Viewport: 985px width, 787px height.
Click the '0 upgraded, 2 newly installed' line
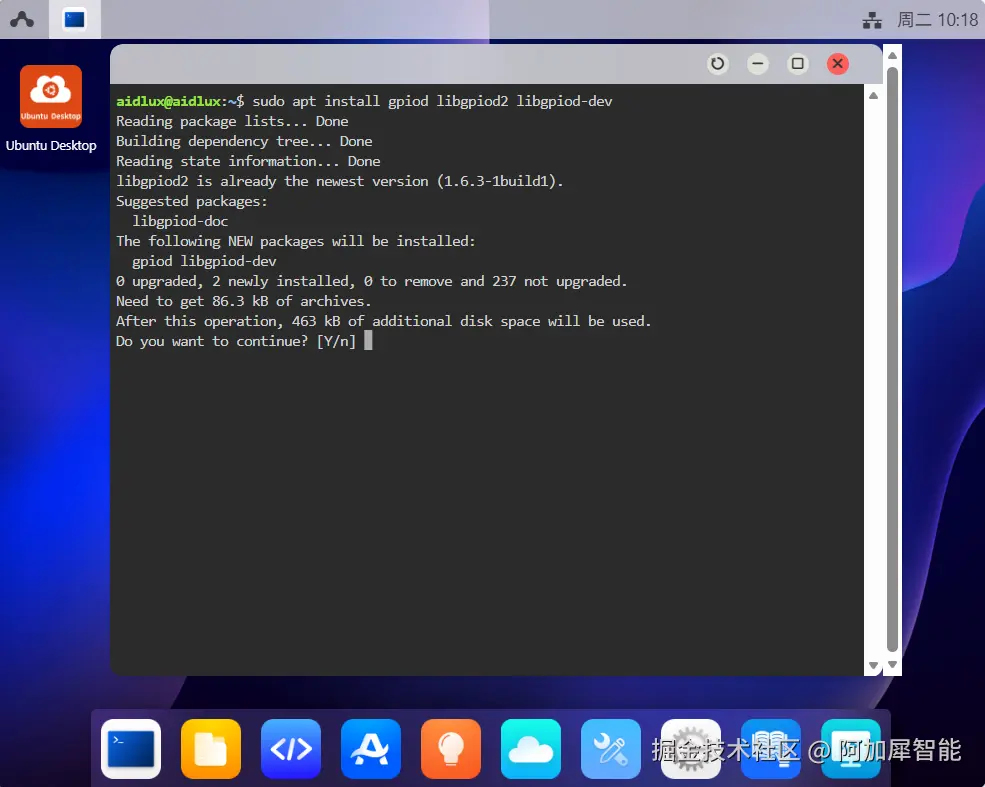(x=371, y=281)
